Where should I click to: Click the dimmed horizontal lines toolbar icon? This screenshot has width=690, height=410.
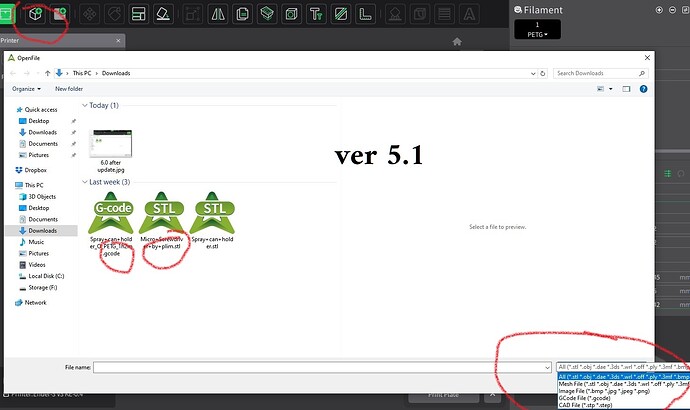pos(444,14)
